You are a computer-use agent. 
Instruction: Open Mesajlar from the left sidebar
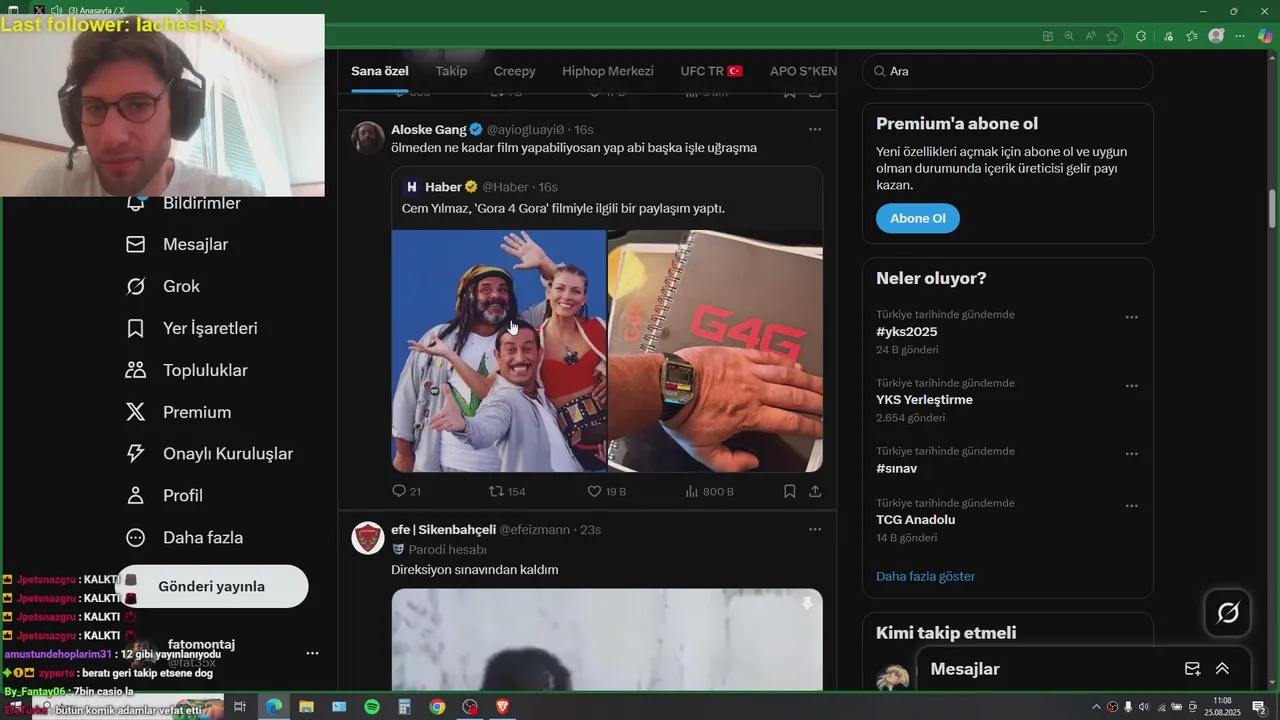(177, 244)
